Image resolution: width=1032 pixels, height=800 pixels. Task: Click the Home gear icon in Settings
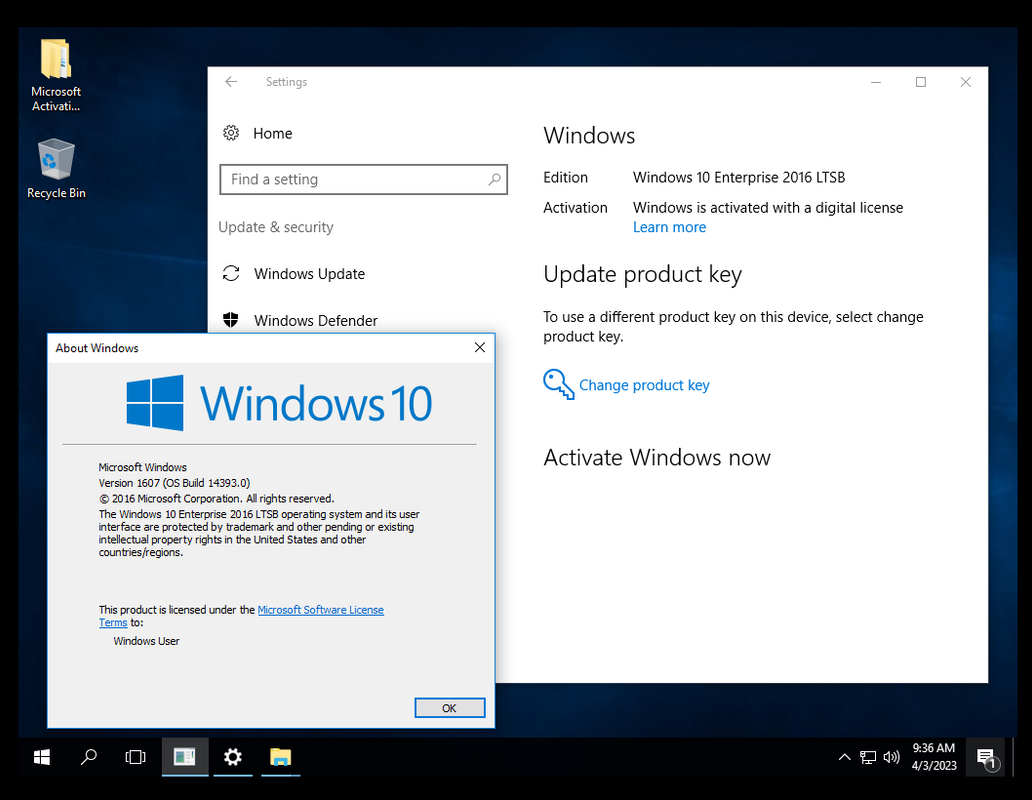[x=230, y=133]
